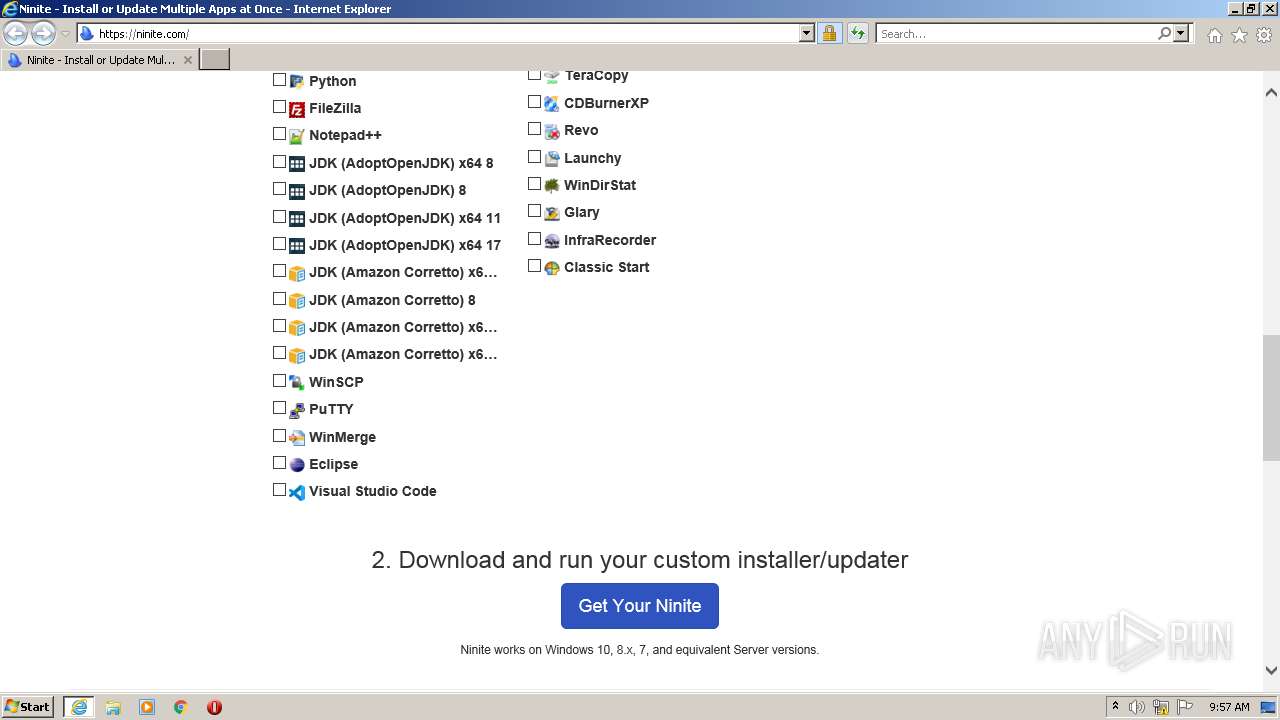Select the Classic Start checkbox
The image size is (1280, 720).
click(535, 266)
